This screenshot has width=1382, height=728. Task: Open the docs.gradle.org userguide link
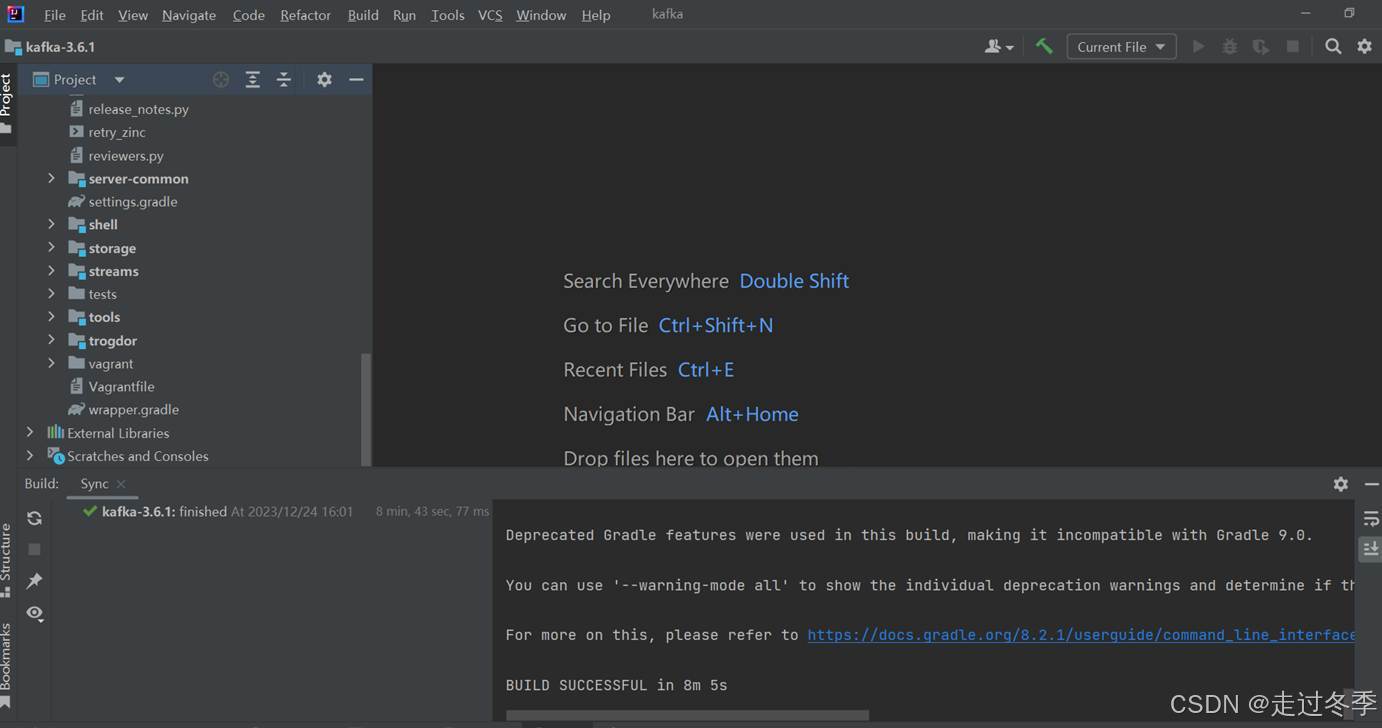(x=1081, y=634)
